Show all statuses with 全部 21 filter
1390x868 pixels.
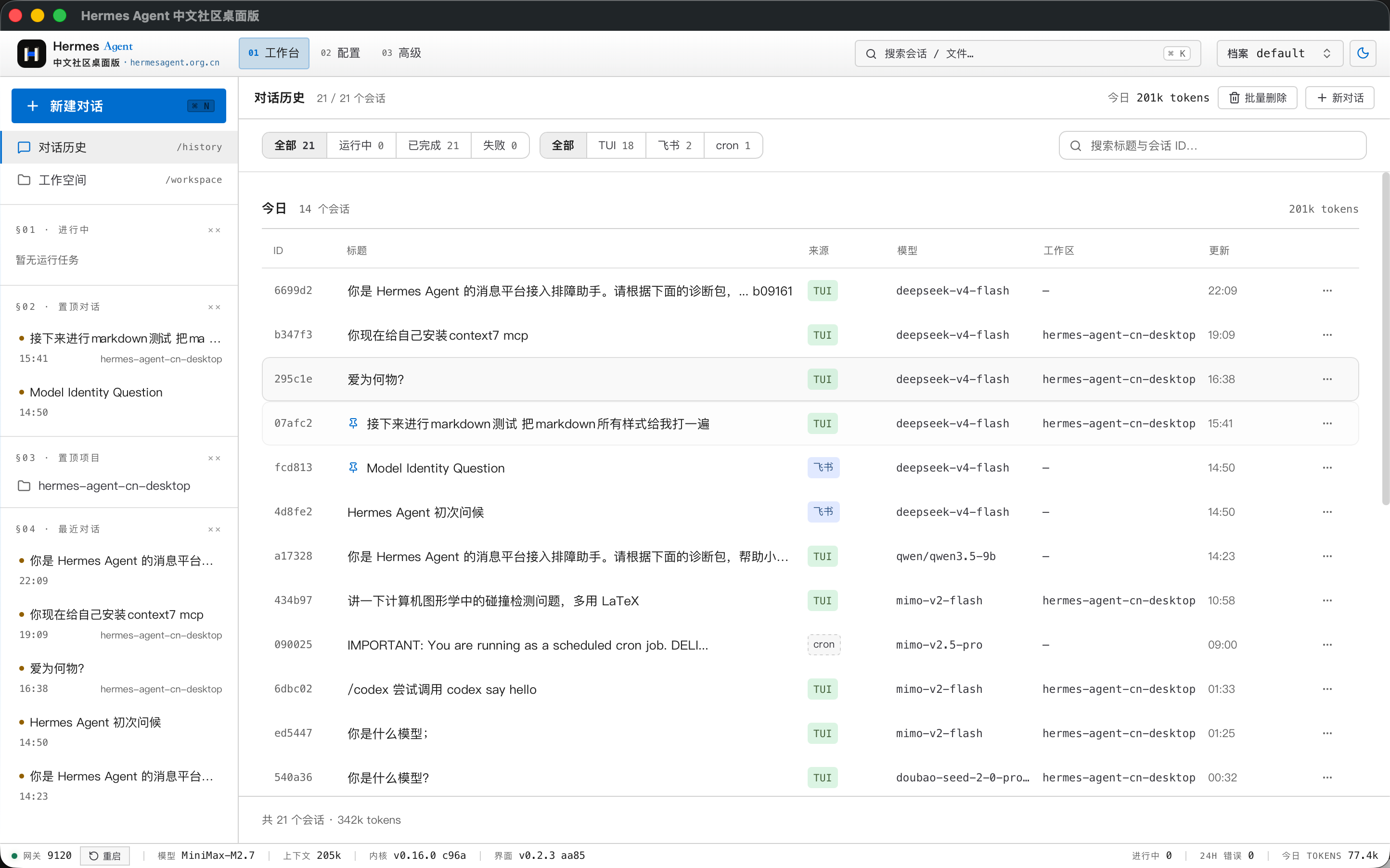(x=295, y=146)
